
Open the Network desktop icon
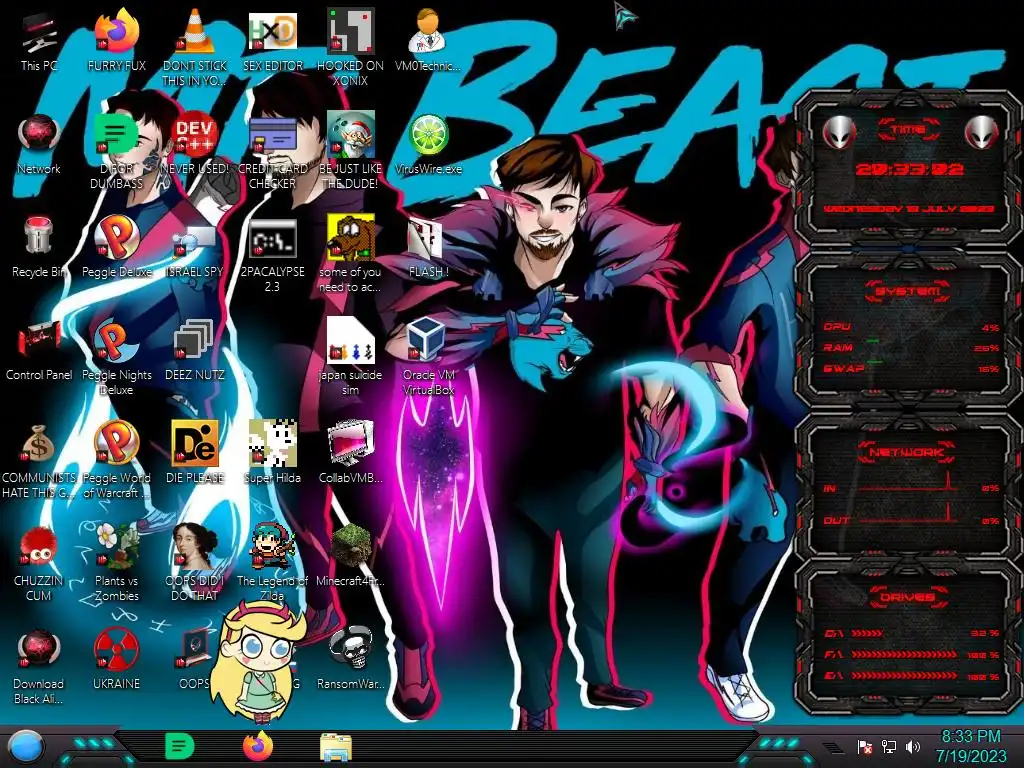point(39,136)
